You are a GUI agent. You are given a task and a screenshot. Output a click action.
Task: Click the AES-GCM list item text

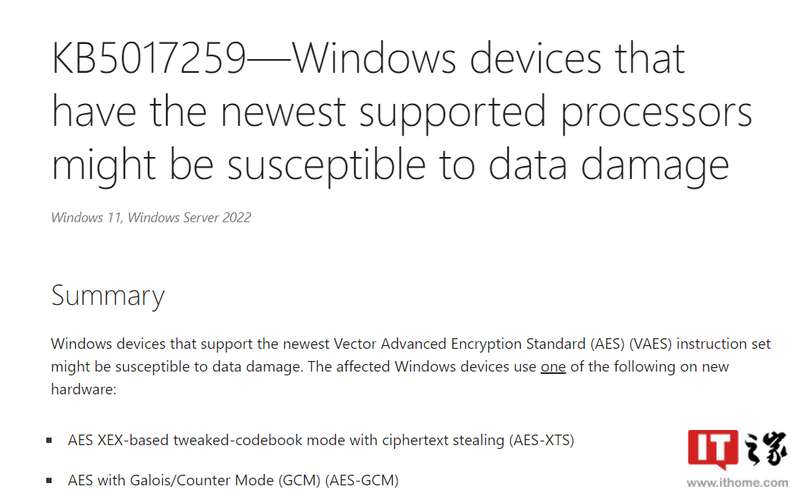click(x=233, y=480)
